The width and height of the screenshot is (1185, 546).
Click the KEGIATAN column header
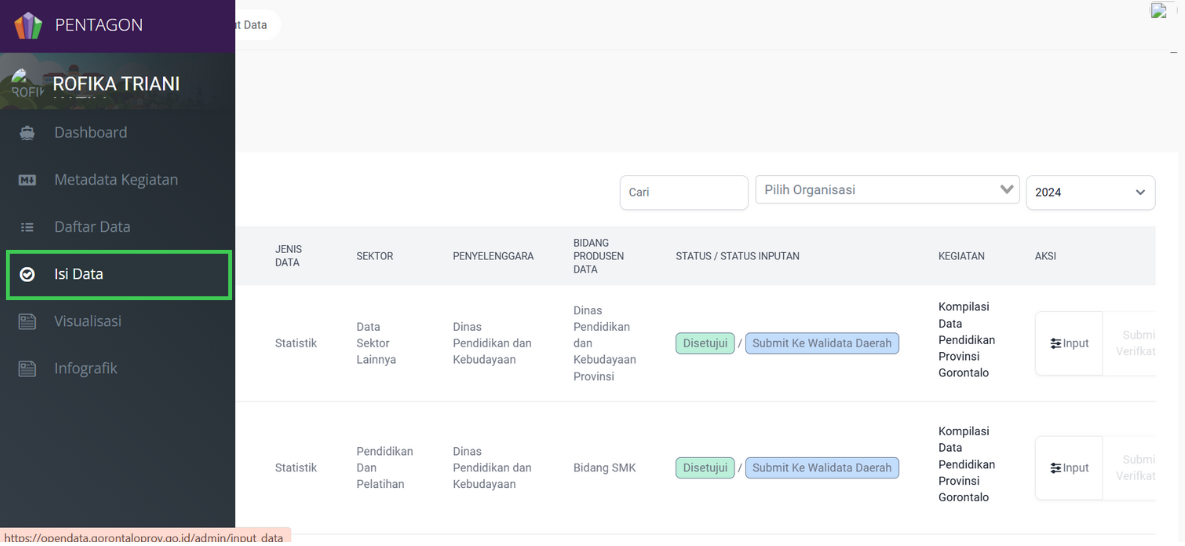[x=961, y=256]
